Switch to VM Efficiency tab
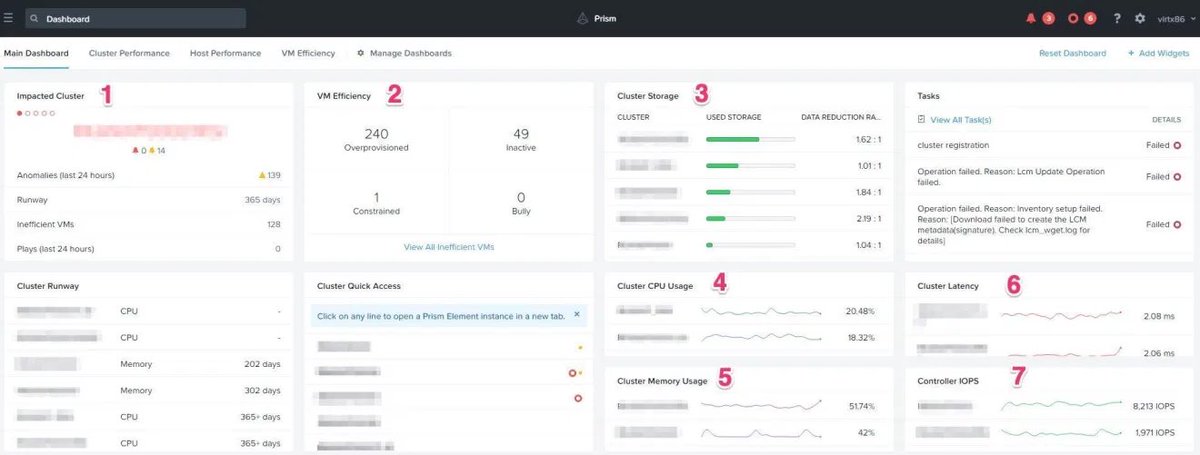 click(307, 53)
